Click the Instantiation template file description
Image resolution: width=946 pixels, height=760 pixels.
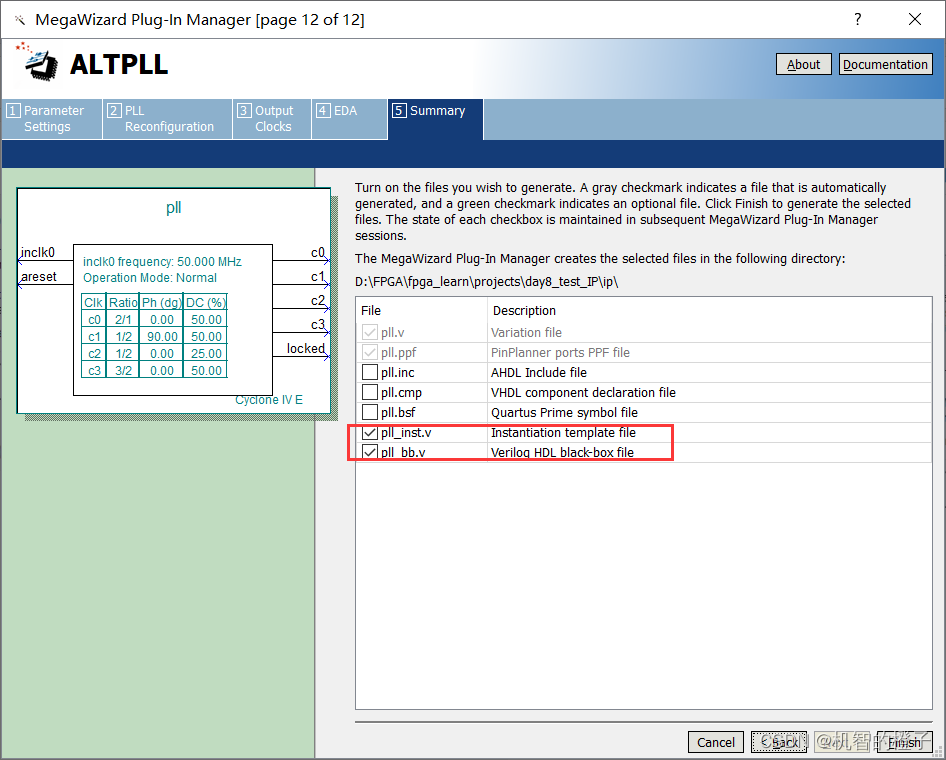[x=563, y=432]
